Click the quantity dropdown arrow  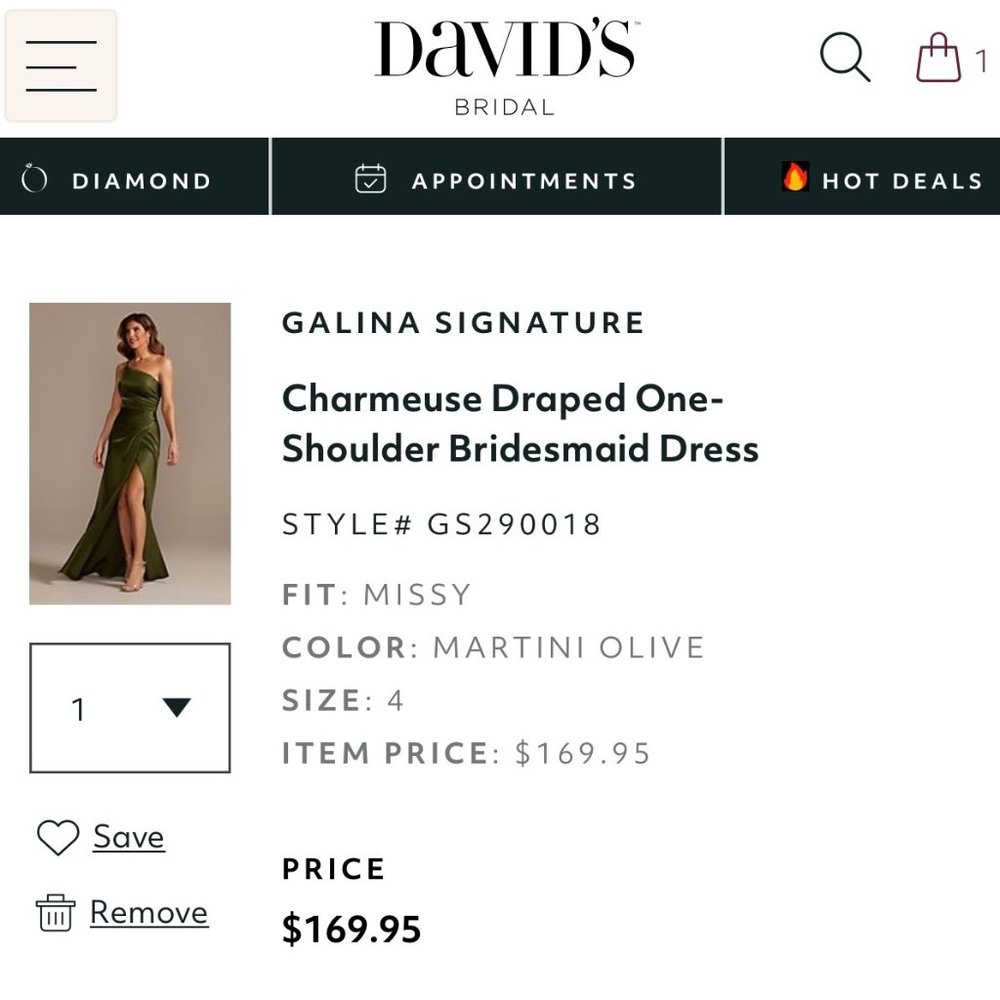[176, 709]
